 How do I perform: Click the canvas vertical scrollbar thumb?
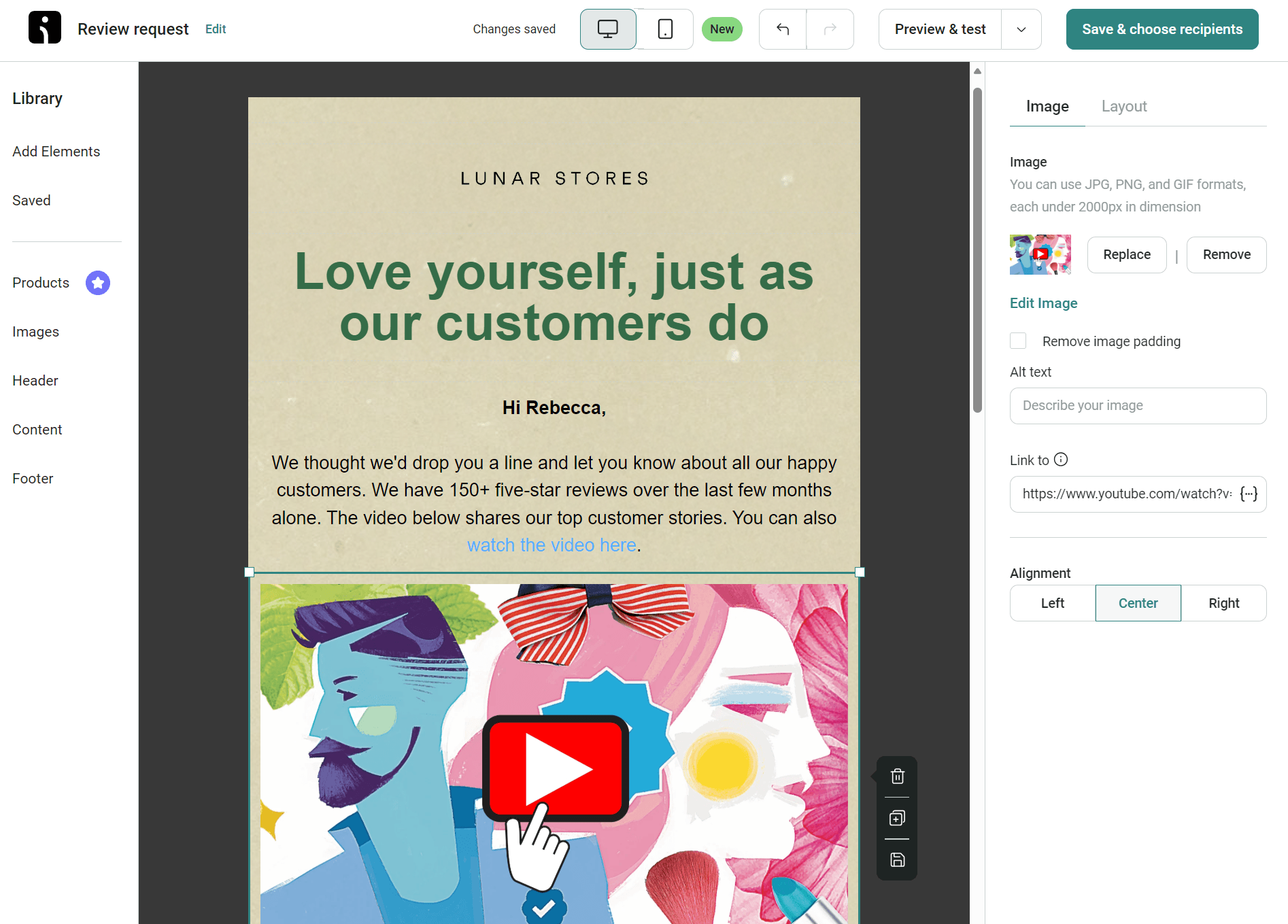977,250
